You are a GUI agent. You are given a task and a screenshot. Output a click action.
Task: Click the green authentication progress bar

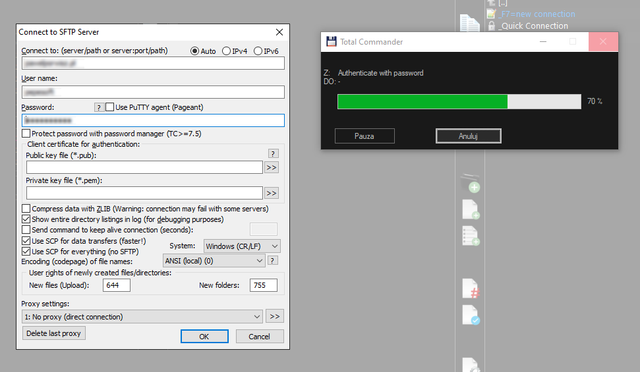click(459, 102)
